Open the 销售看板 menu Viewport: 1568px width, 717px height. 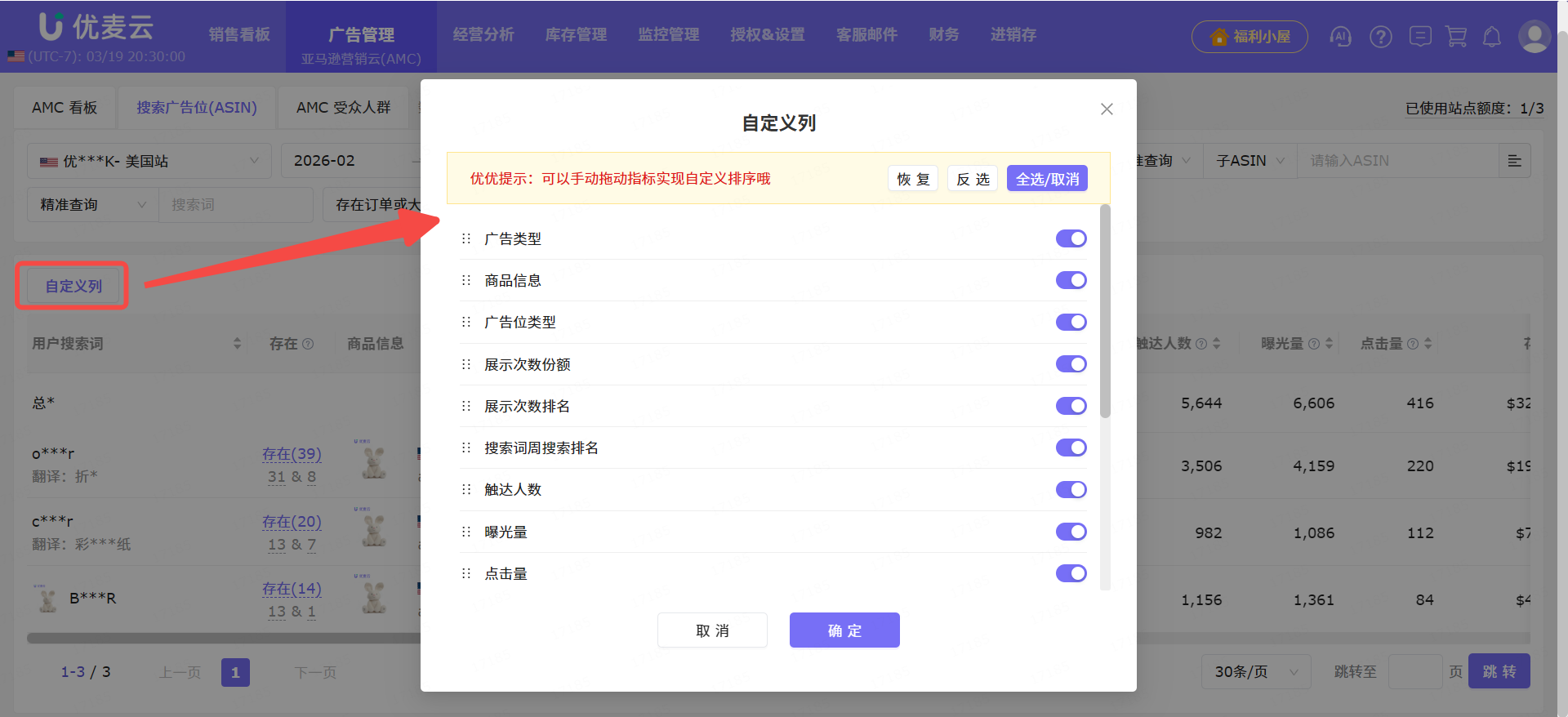tap(239, 34)
